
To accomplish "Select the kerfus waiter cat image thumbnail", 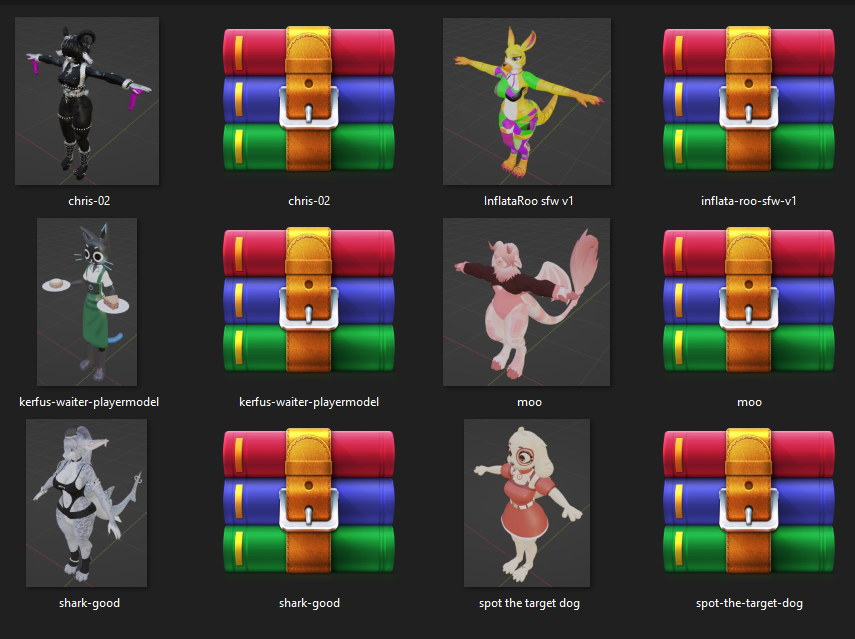I will click(x=87, y=302).
